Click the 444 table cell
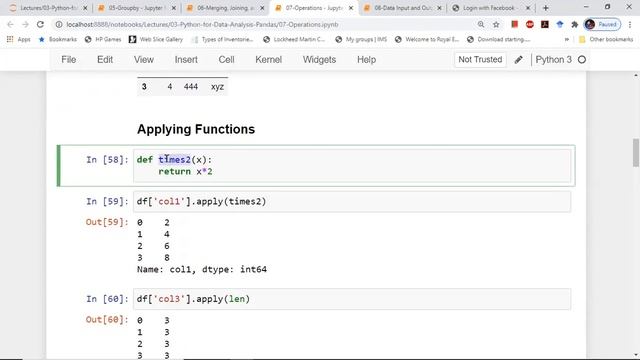Image resolution: width=640 pixels, height=360 pixels. coord(191,87)
